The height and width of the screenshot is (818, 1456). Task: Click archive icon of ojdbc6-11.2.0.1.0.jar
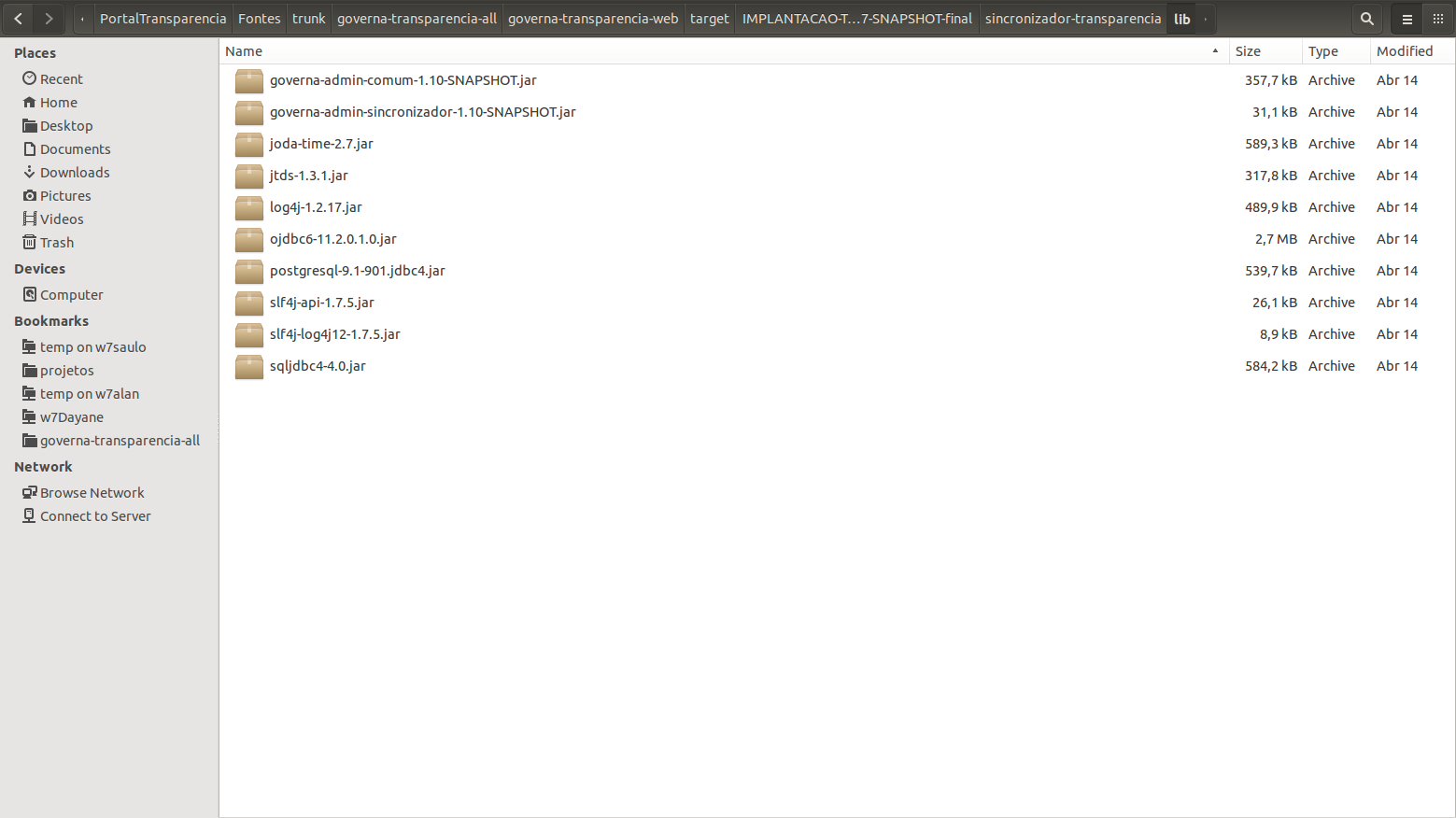(248, 240)
